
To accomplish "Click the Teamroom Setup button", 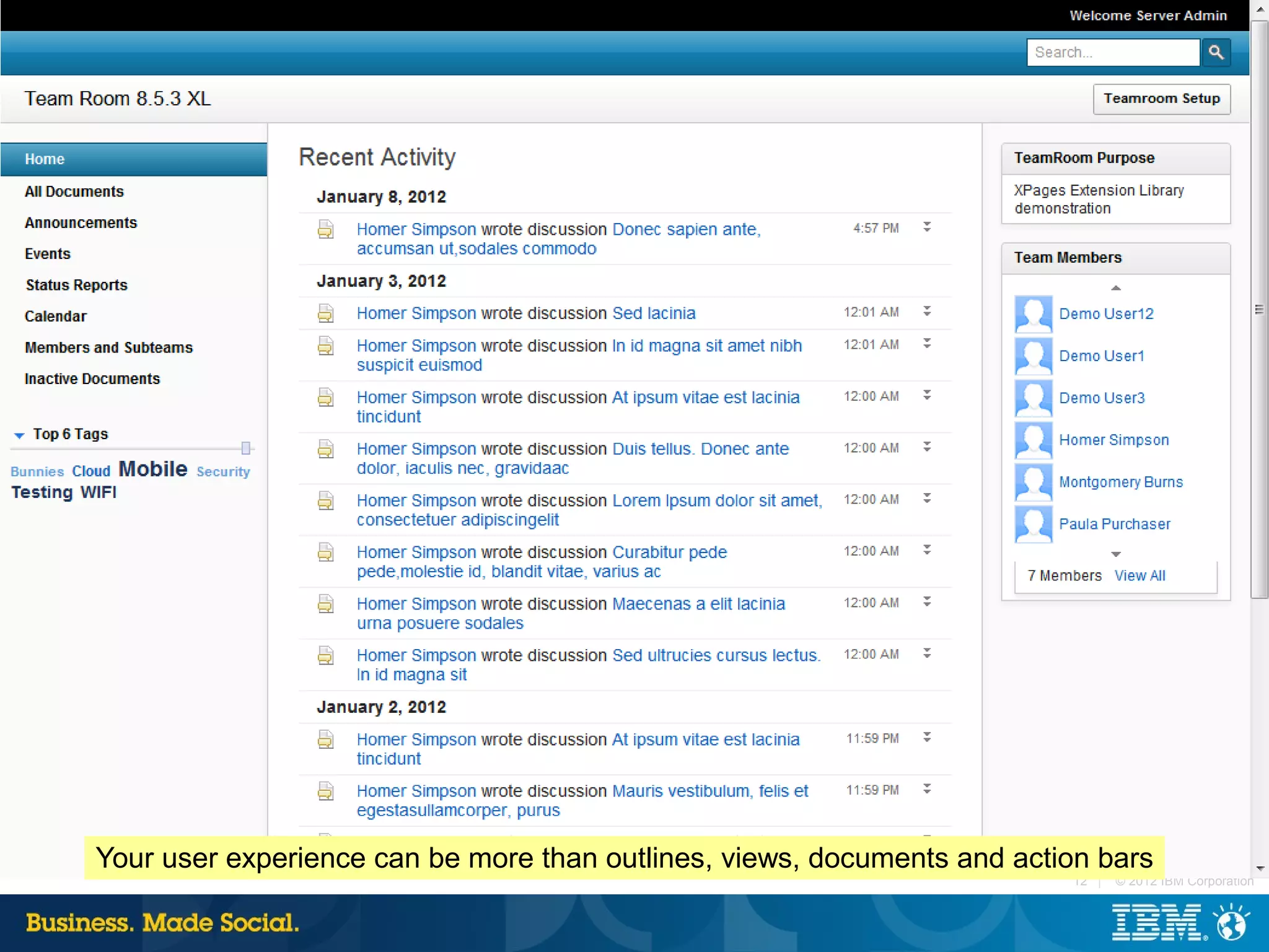I will 1162,99.
